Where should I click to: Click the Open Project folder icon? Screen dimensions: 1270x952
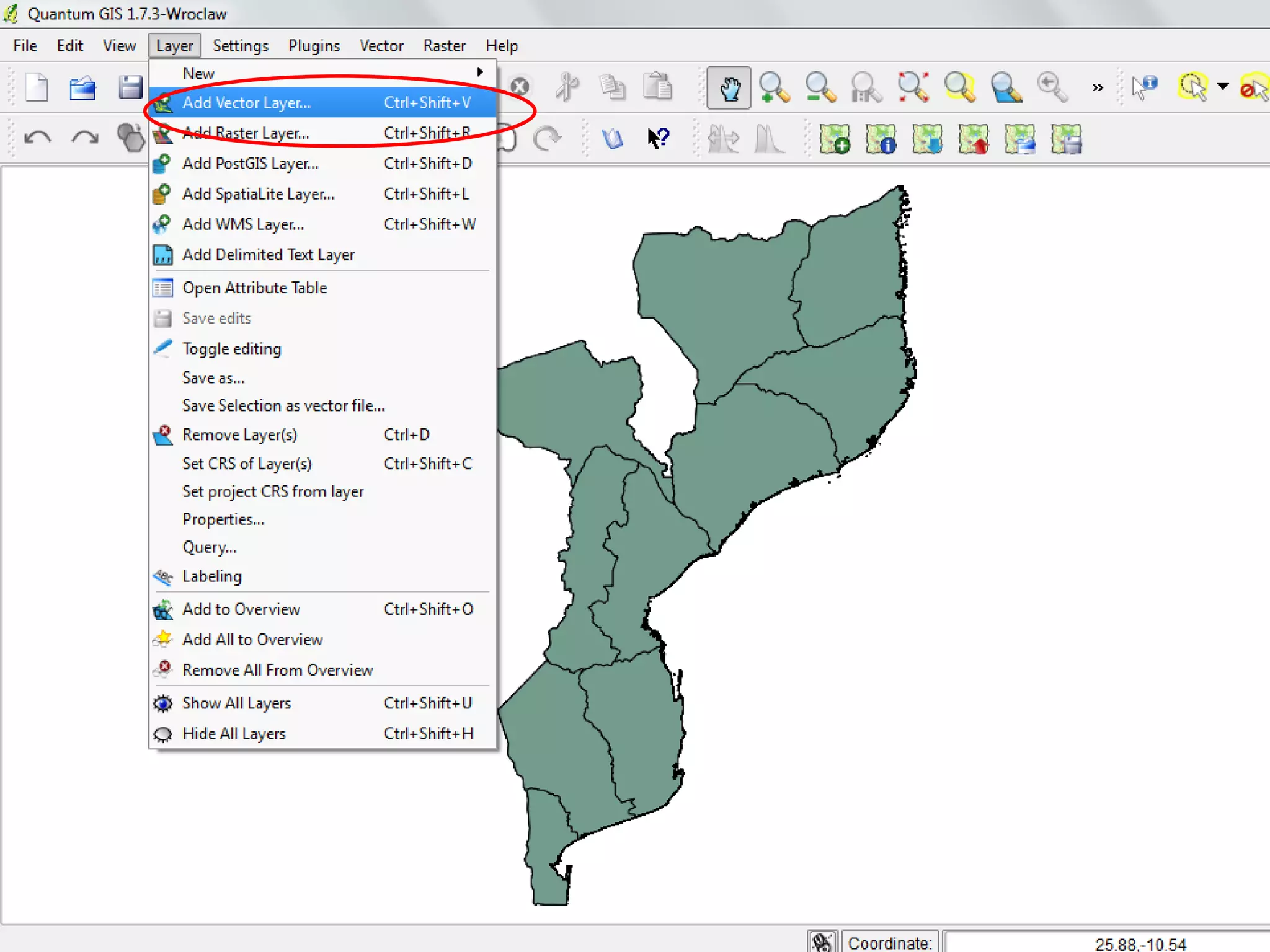point(82,88)
